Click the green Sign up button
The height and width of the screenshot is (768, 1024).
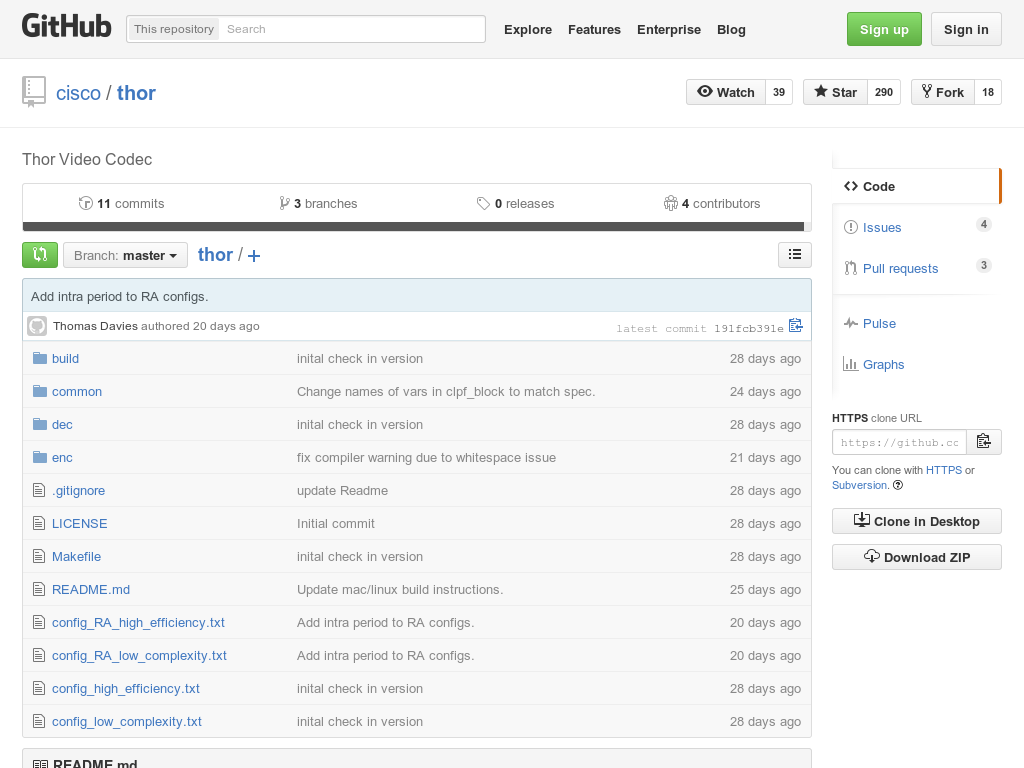coord(884,29)
